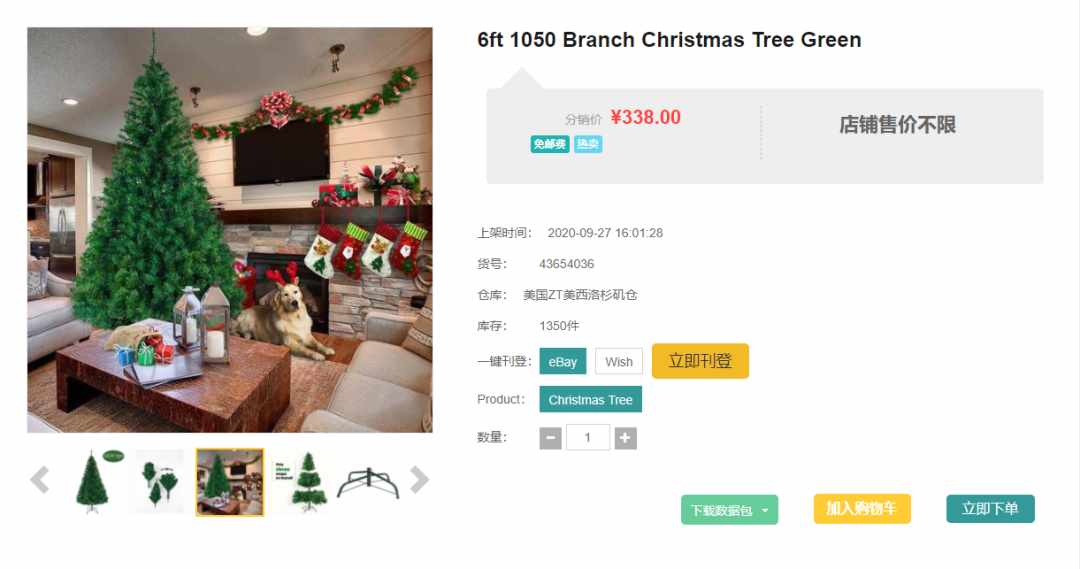Click 立即刊登 publish now button
Image resolution: width=1080 pixels, height=569 pixels.
pos(700,361)
